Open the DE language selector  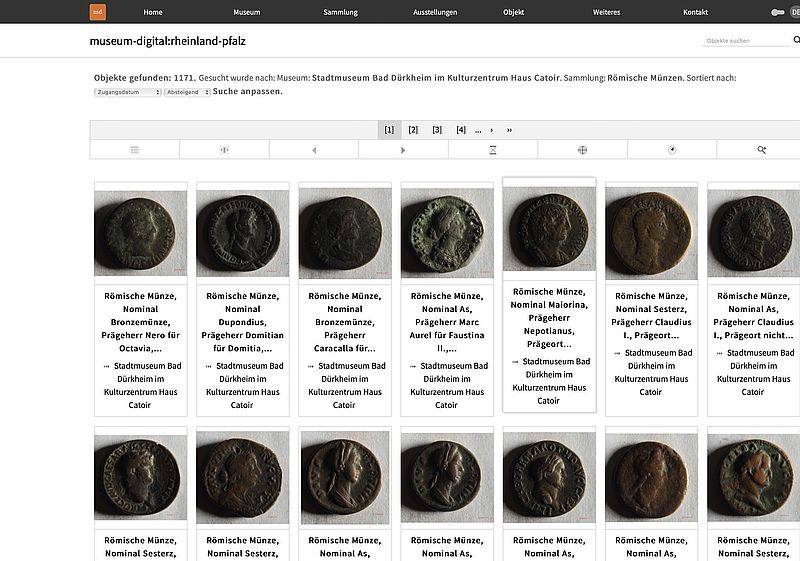(x=794, y=12)
